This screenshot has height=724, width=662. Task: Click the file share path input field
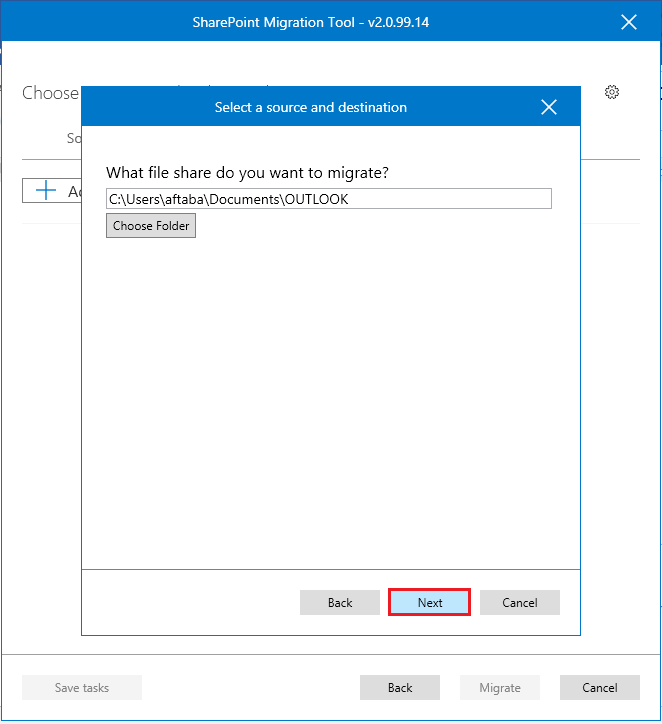coord(329,199)
